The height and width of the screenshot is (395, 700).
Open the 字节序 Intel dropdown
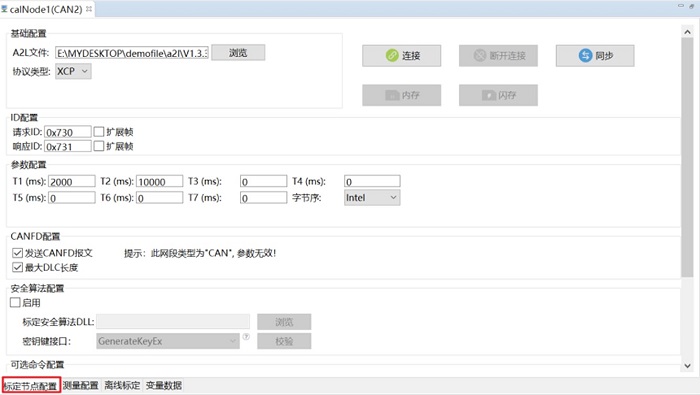click(x=372, y=198)
